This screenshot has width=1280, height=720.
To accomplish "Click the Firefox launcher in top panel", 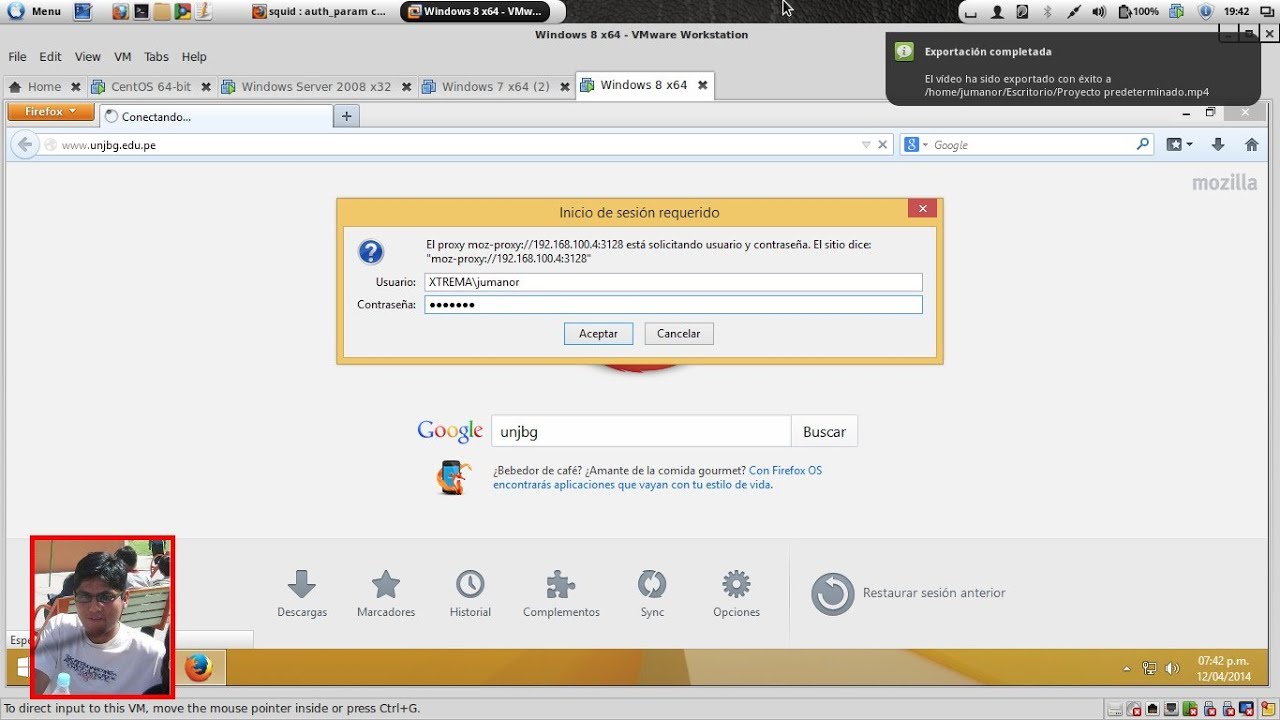I will [121, 12].
